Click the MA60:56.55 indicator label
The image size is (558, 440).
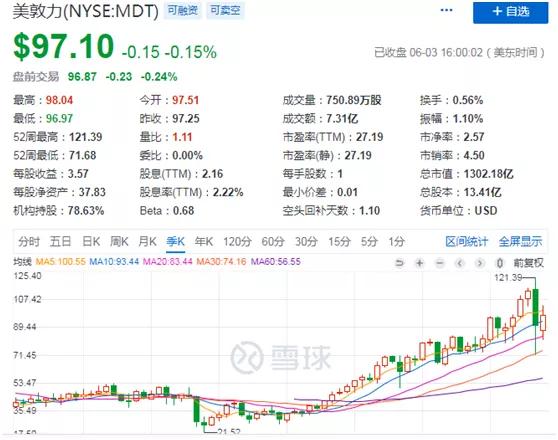275,262
